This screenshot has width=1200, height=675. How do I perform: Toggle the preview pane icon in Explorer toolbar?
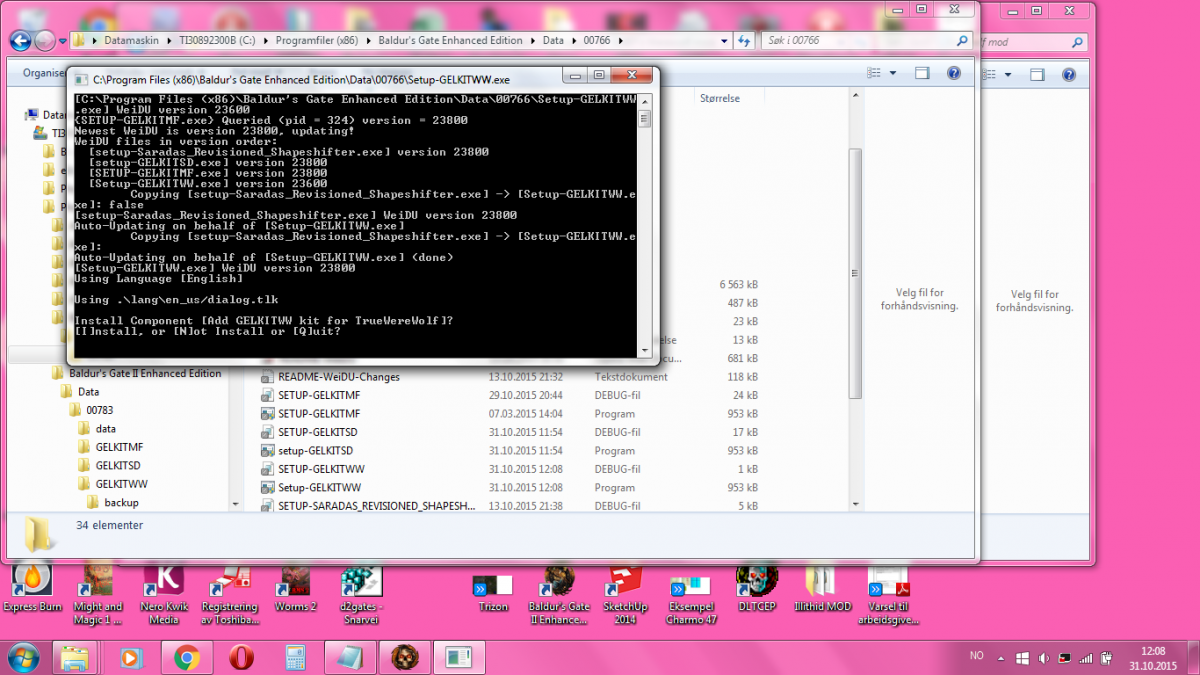pyautogui.click(x=923, y=74)
